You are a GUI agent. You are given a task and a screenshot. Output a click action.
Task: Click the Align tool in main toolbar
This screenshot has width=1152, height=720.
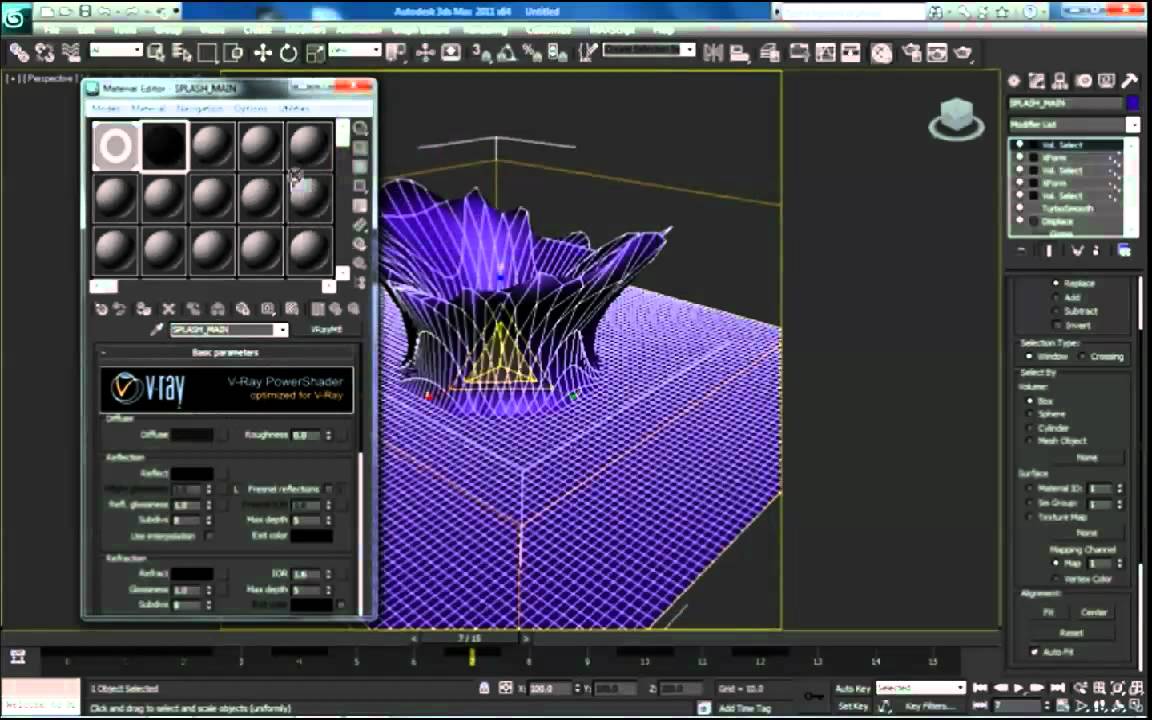click(x=739, y=52)
